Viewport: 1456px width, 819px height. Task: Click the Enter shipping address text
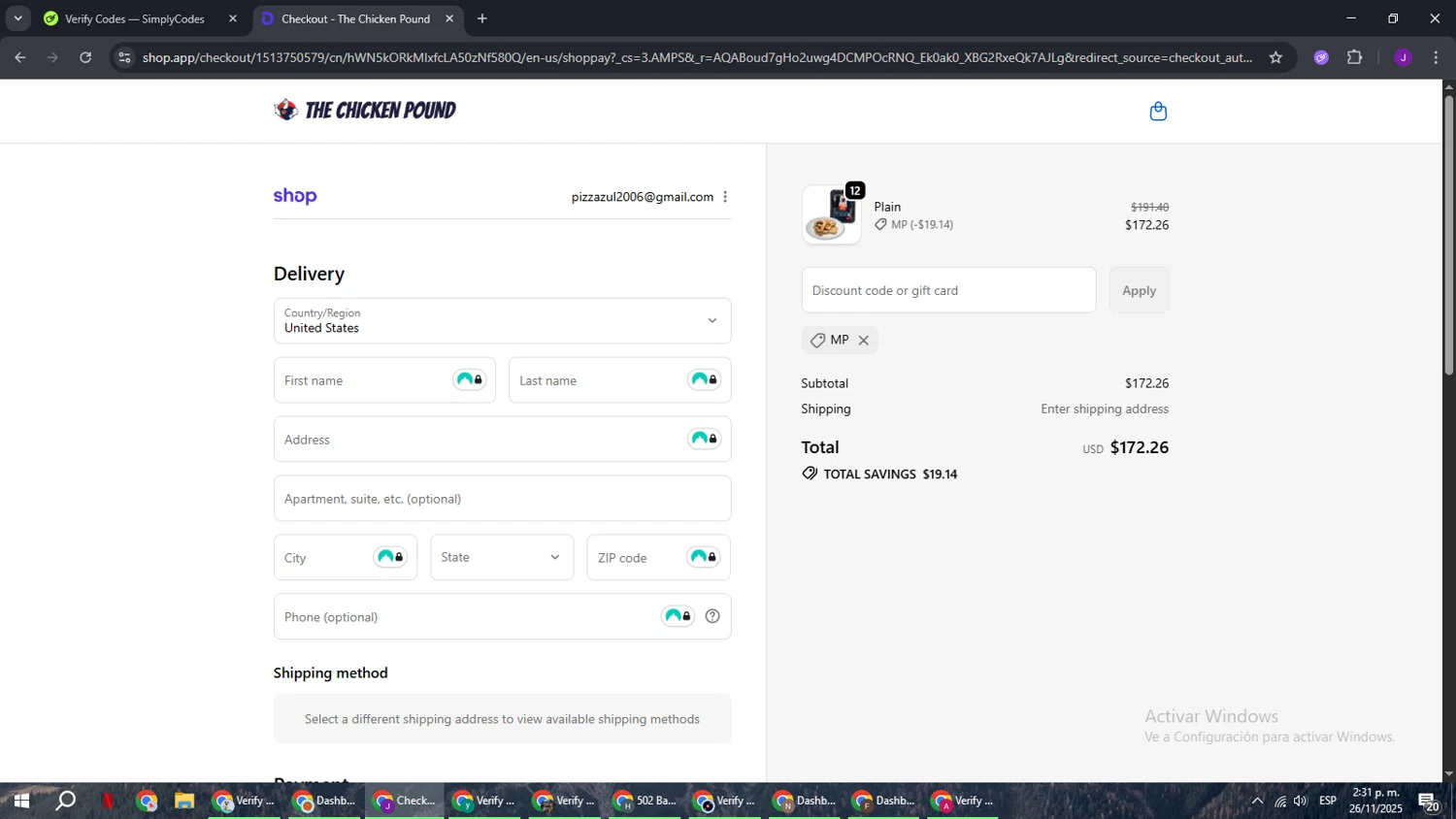[x=1105, y=409]
